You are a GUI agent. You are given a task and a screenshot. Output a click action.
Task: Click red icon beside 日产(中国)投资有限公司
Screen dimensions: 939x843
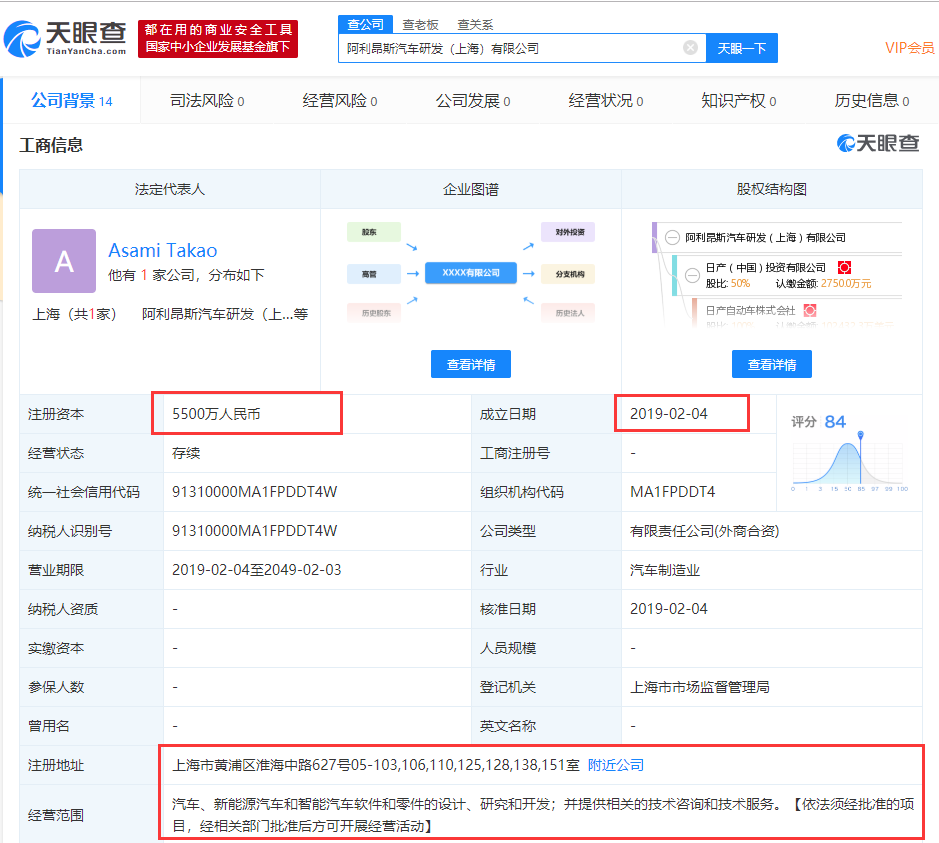point(844,268)
